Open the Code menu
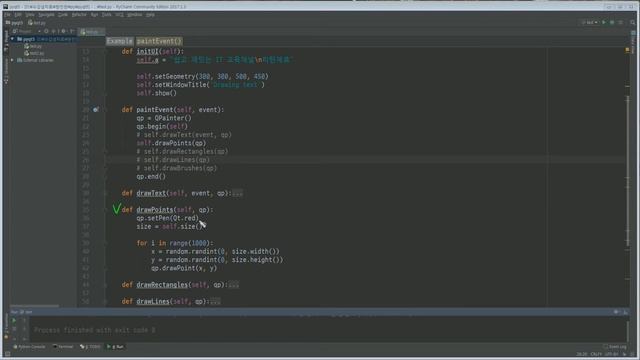The height and width of the screenshot is (360, 640). 62,15
